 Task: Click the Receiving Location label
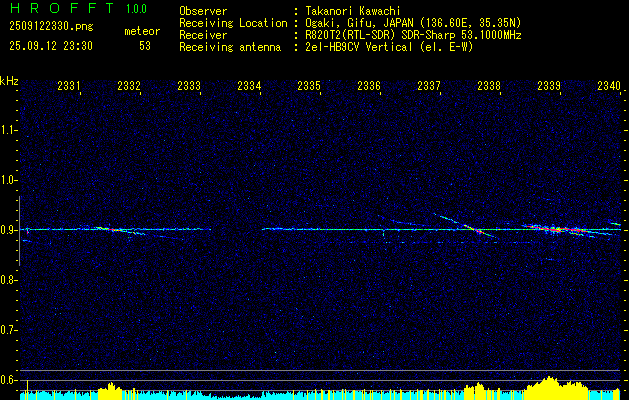[233, 23]
